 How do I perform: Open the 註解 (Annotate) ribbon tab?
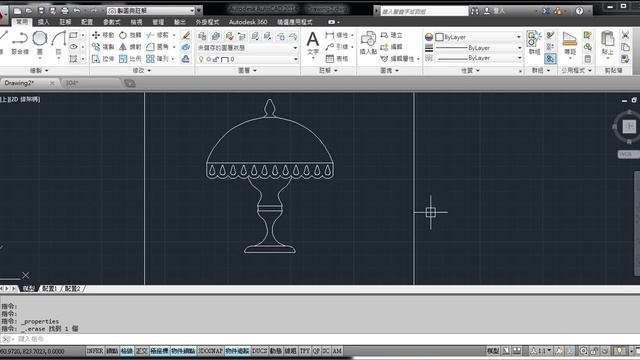coord(65,22)
